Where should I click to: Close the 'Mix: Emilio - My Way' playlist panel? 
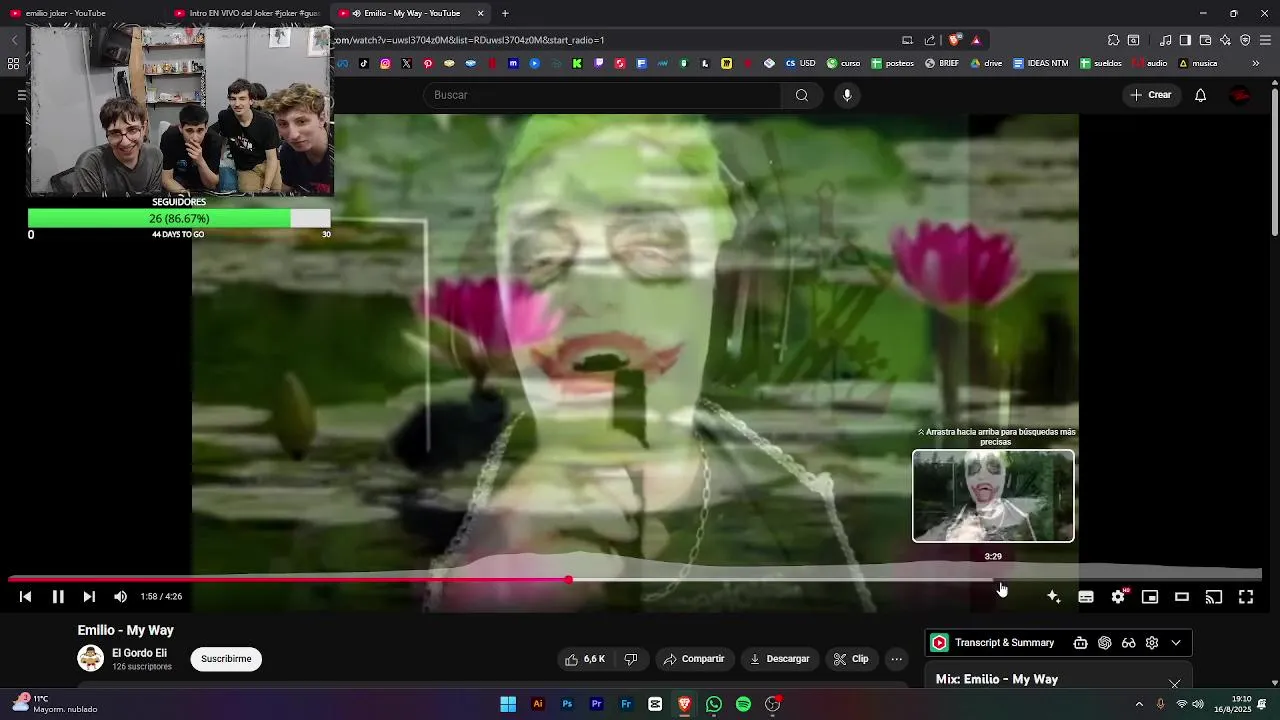[1175, 683]
